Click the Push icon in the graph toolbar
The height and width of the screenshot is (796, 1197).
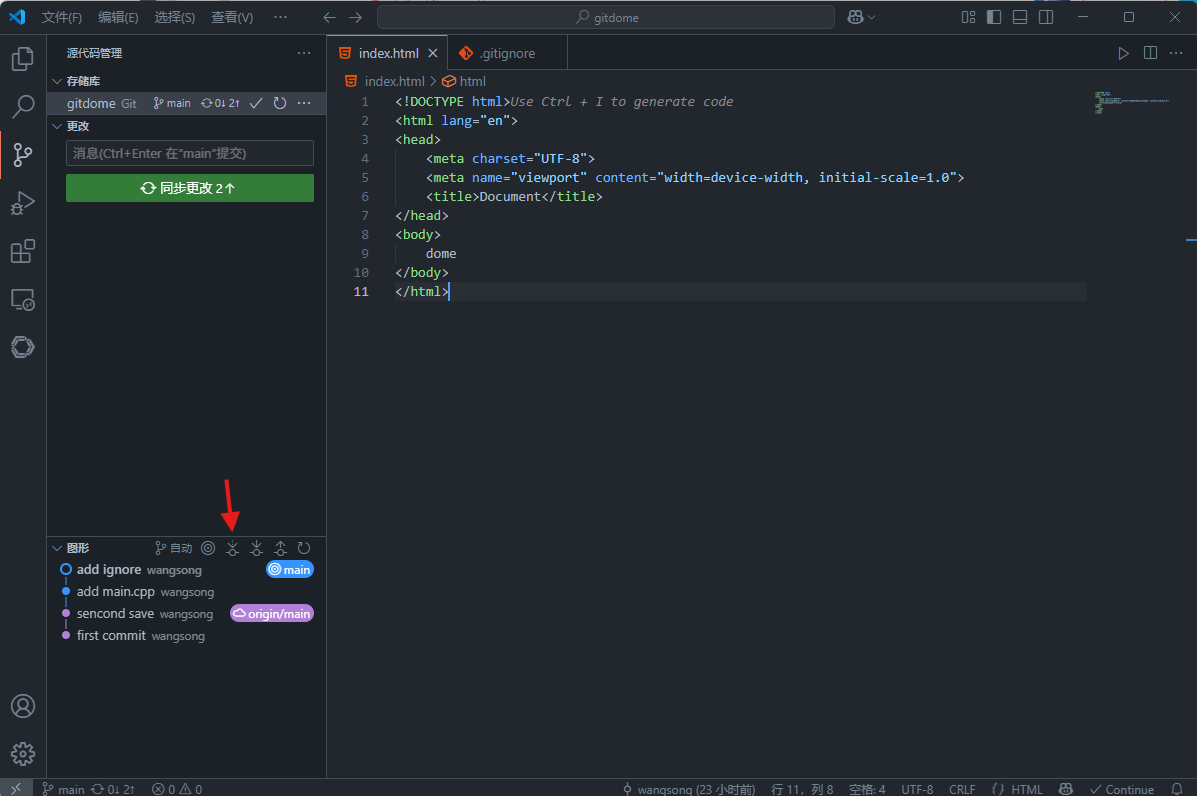coord(280,548)
